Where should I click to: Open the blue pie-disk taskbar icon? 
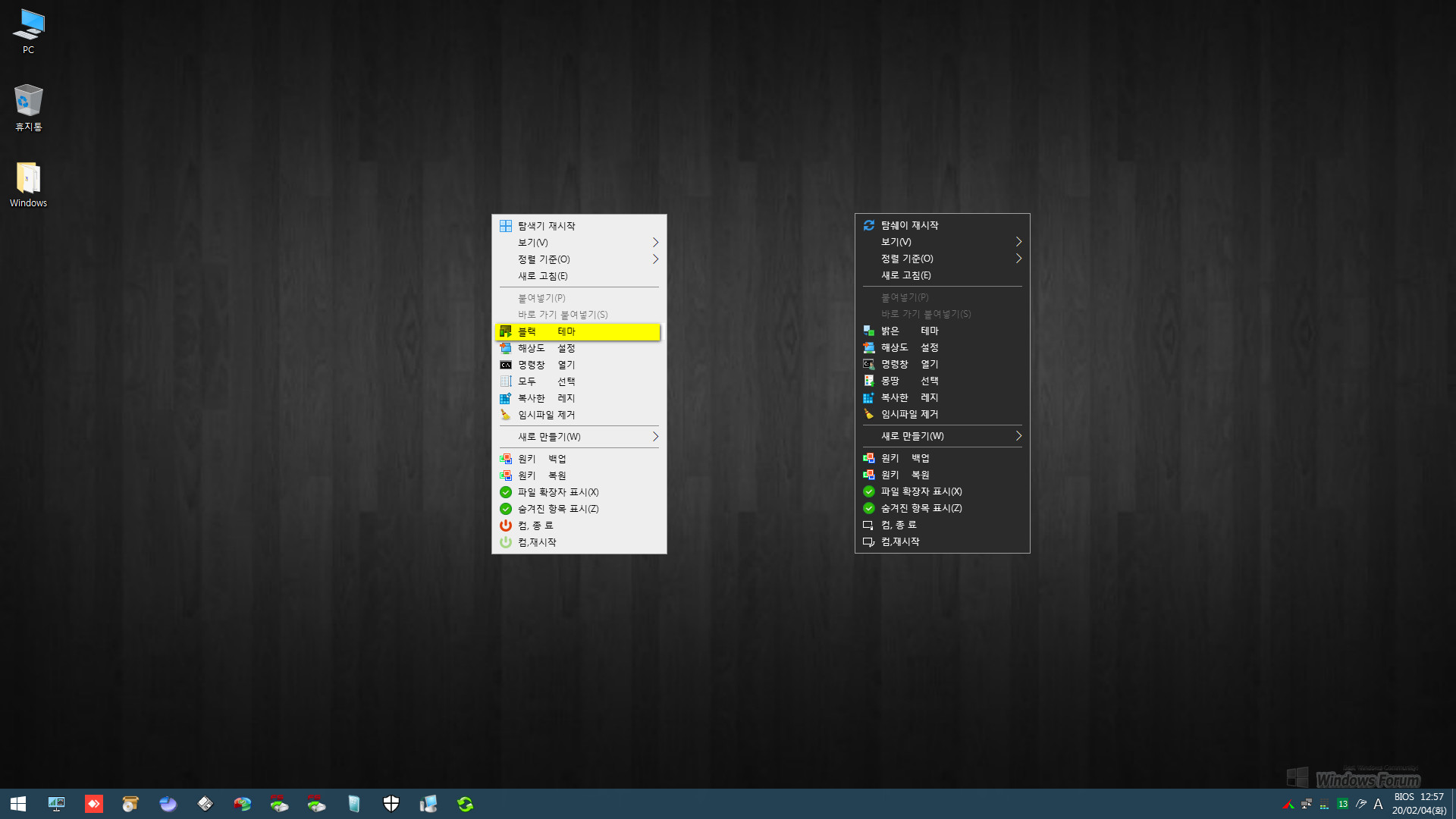168,804
